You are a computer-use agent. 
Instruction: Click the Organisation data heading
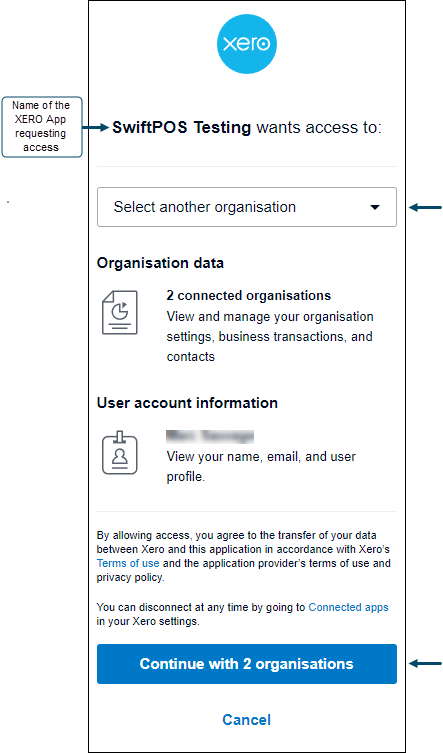160,263
